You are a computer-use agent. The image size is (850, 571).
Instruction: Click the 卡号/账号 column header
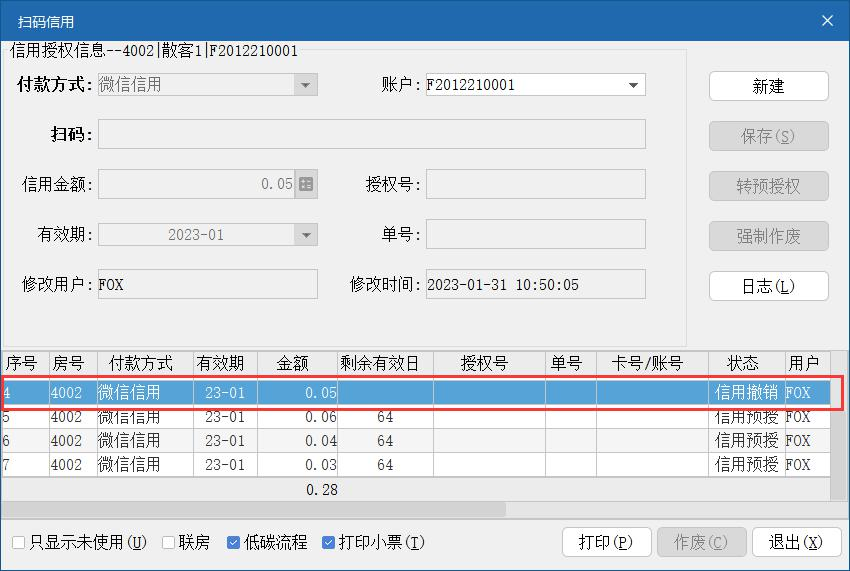652,363
